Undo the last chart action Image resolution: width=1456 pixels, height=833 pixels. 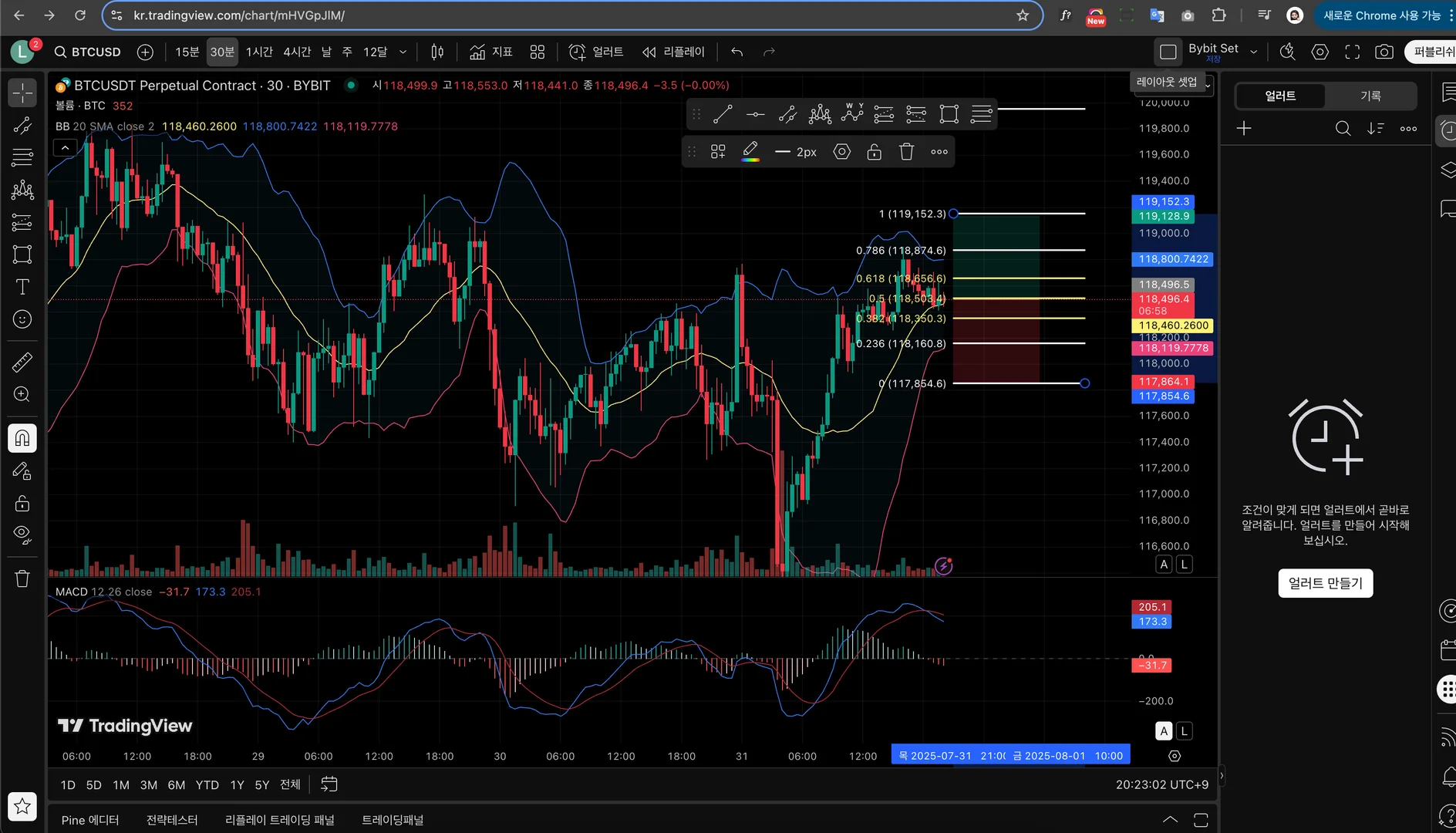(736, 52)
